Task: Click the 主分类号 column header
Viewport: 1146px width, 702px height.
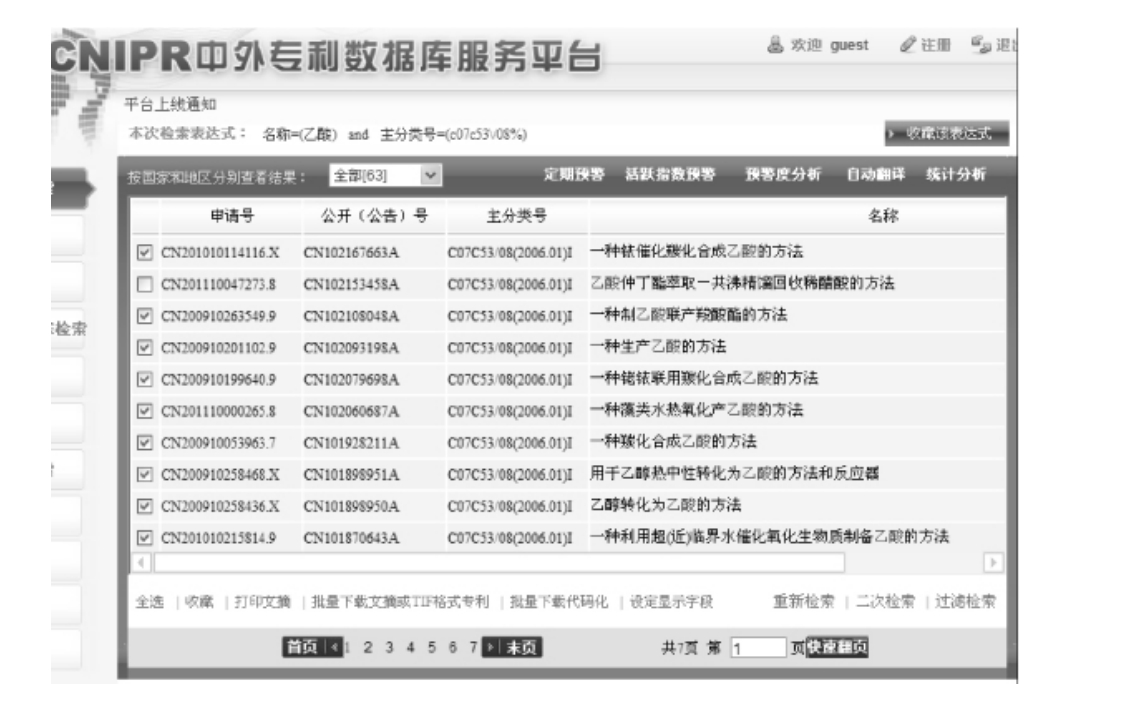Action: (x=517, y=215)
